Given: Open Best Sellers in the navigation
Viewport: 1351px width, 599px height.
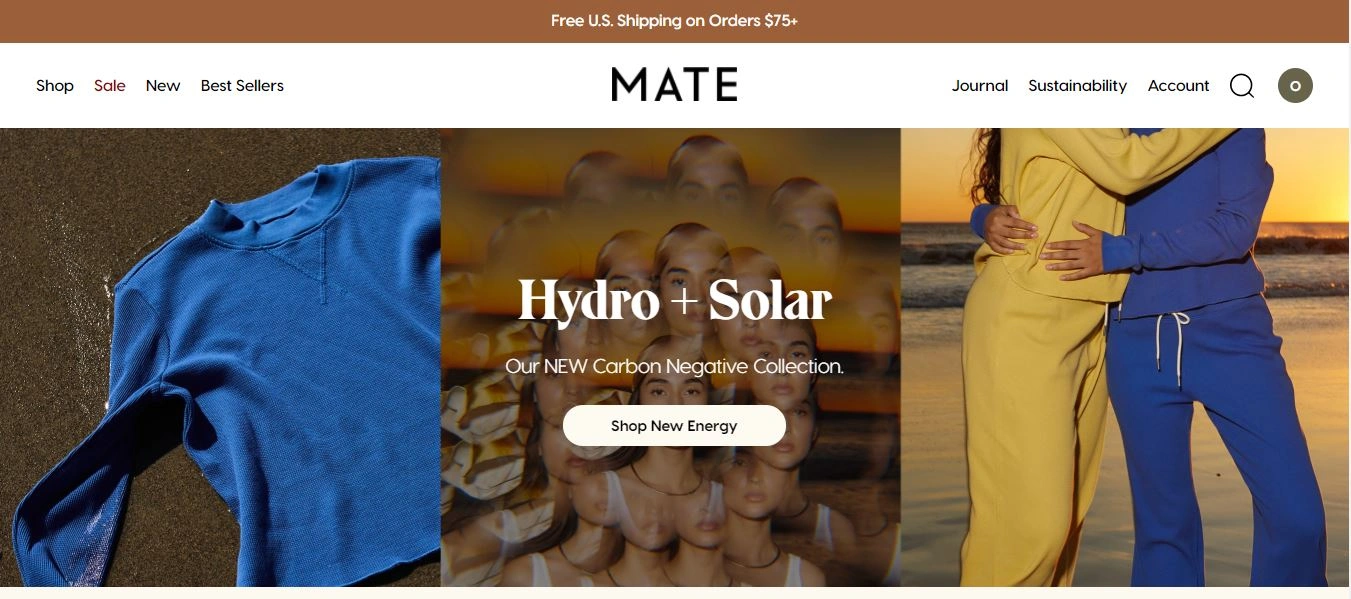Looking at the screenshot, I should point(242,86).
